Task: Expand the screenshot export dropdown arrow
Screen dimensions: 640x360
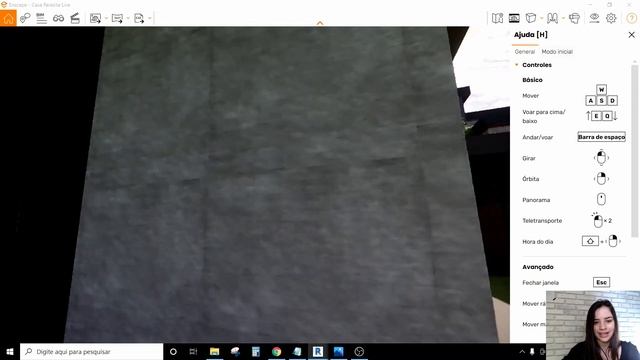Action: (x=106, y=18)
